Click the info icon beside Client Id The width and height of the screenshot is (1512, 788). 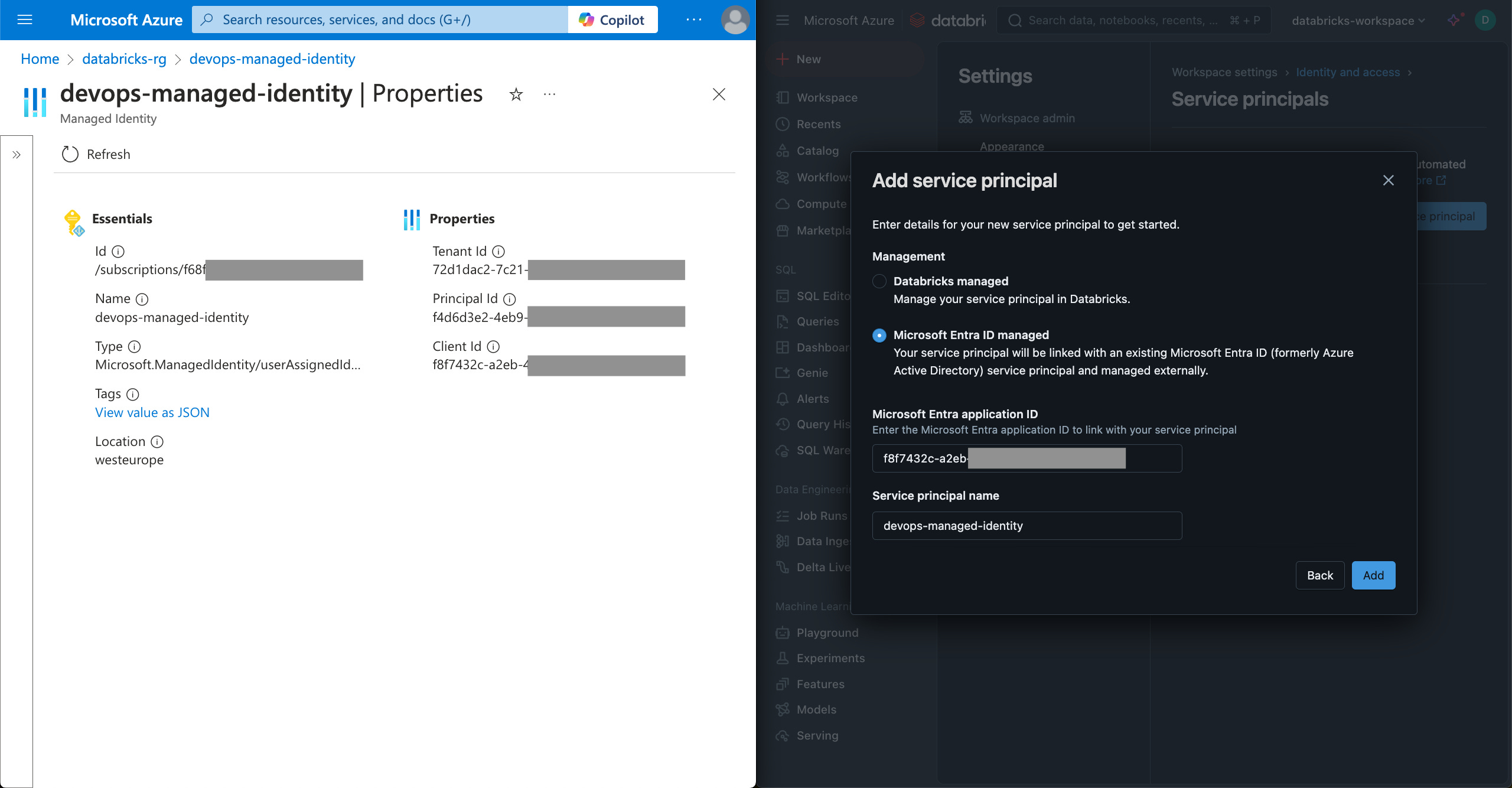pos(493,347)
